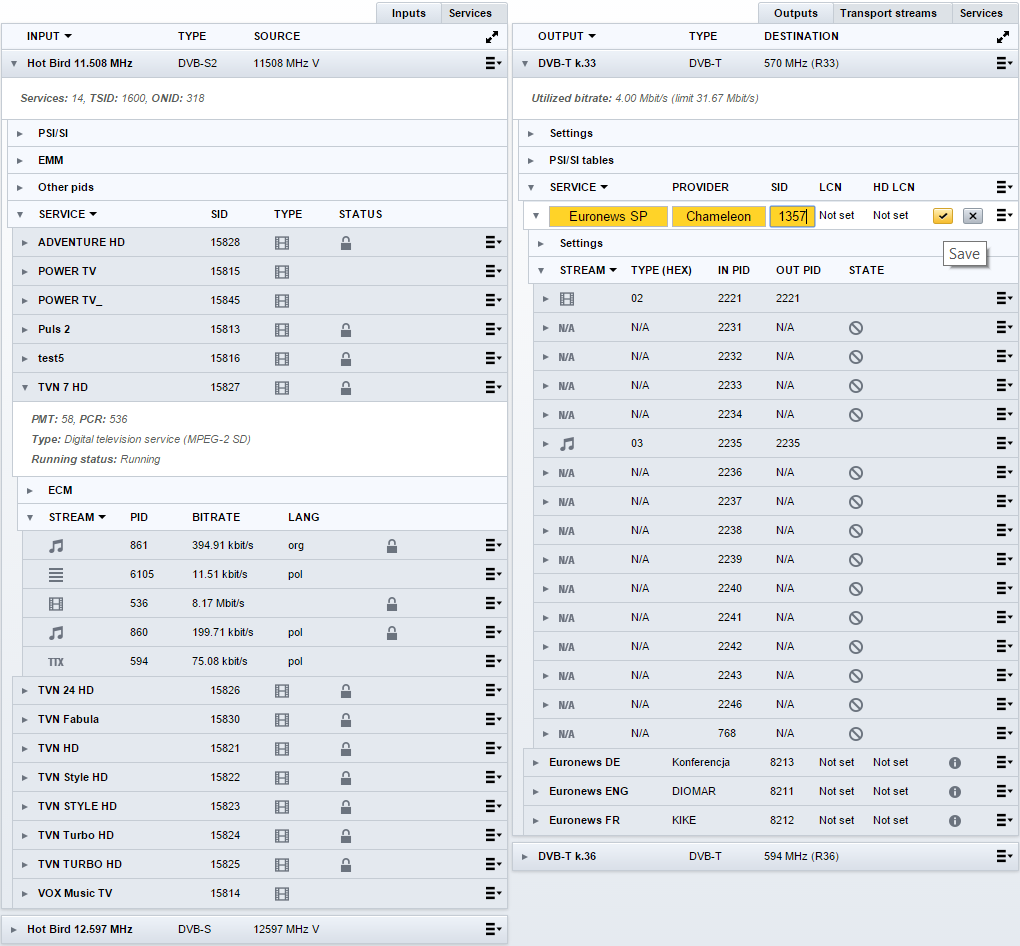
Task: Open menu for ADVENTURE HD service row
Action: click(493, 242)
